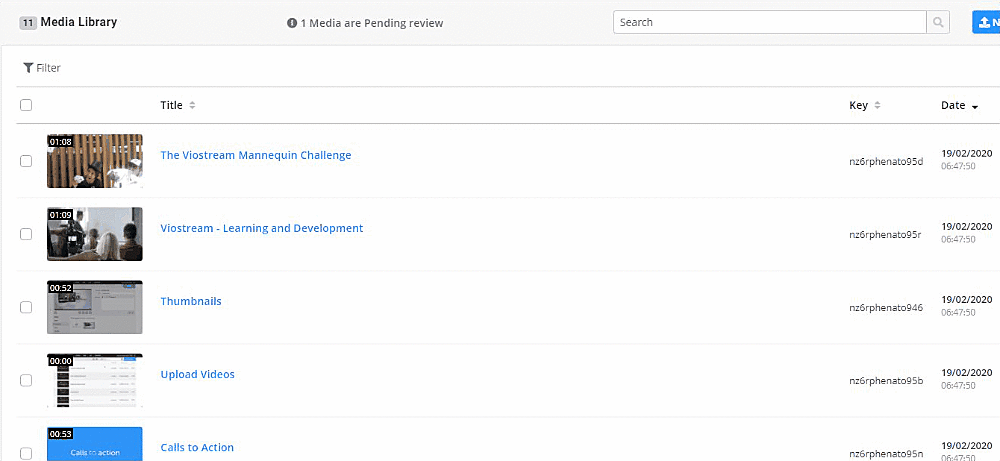Open The Viostream Mannequin Challenge link
The height and width of the screenshot is (461, 1000).
click(256, 155)
